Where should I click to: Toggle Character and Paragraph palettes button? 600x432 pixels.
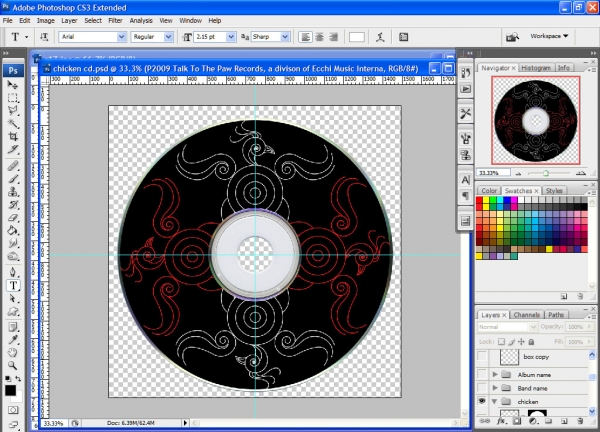(403, 37)
